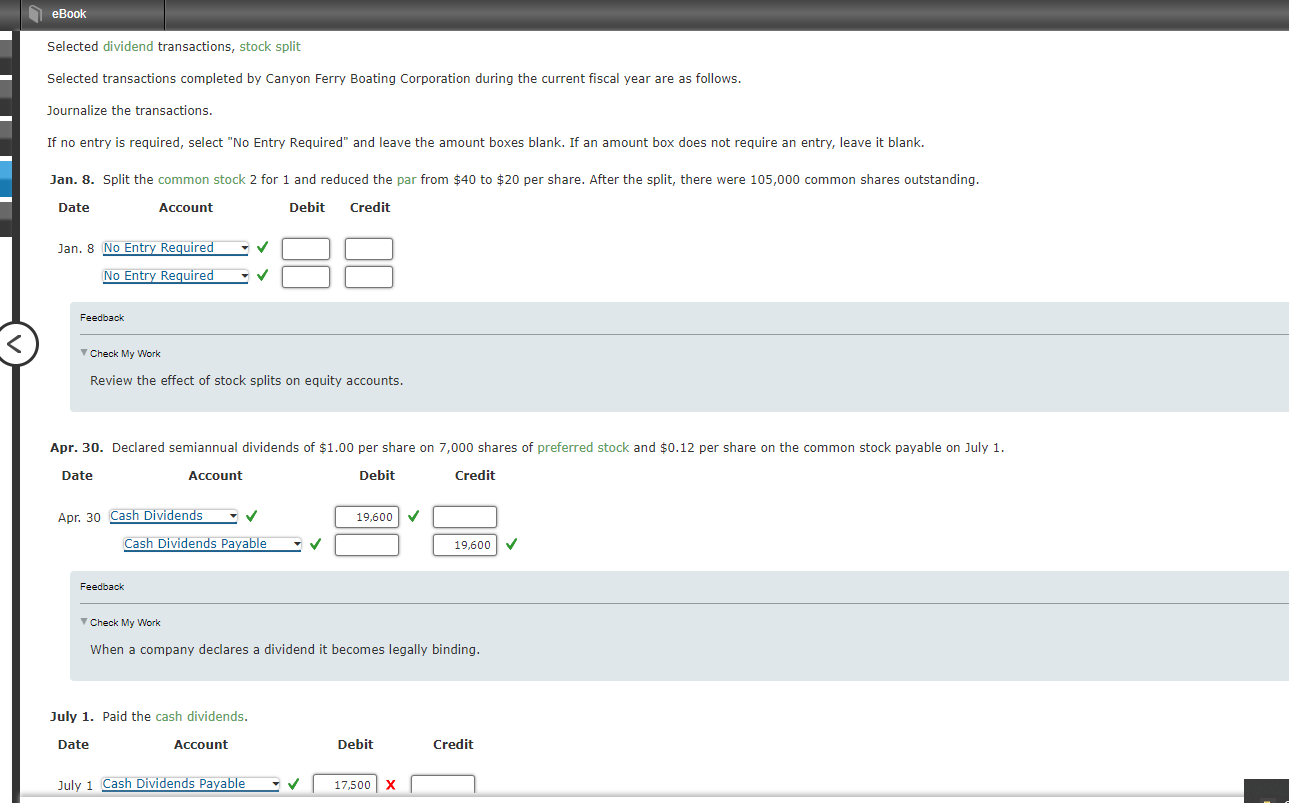The image size is (1289, 803).
Task: Click the green checkmark next to July 1 account
Action: coord(293,784)
